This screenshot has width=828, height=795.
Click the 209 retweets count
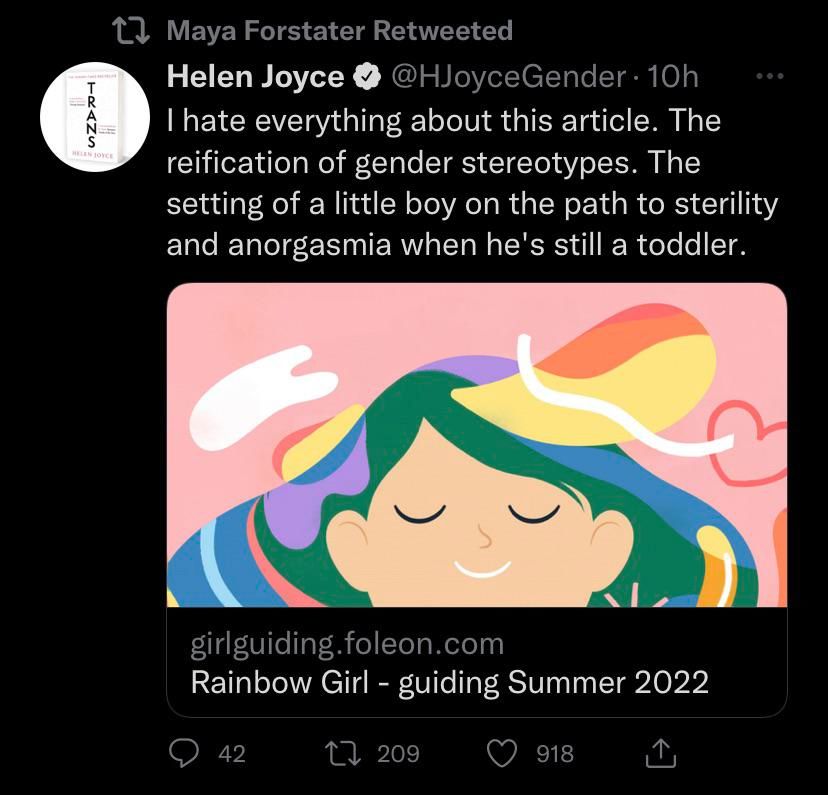[398, 754]
